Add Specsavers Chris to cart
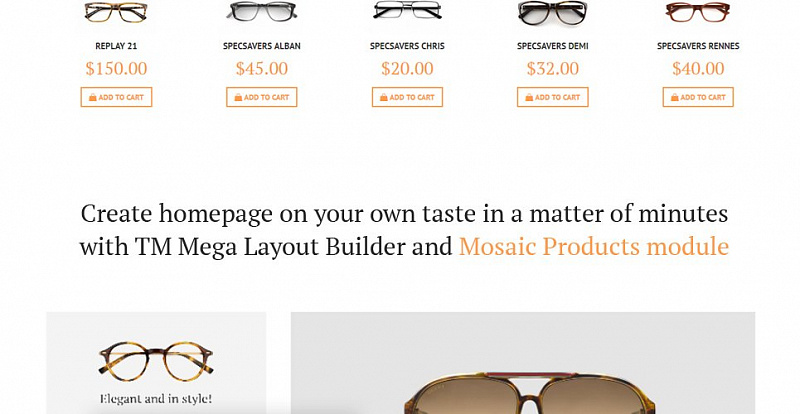This screenshot has width=800, height=414. 407,97
